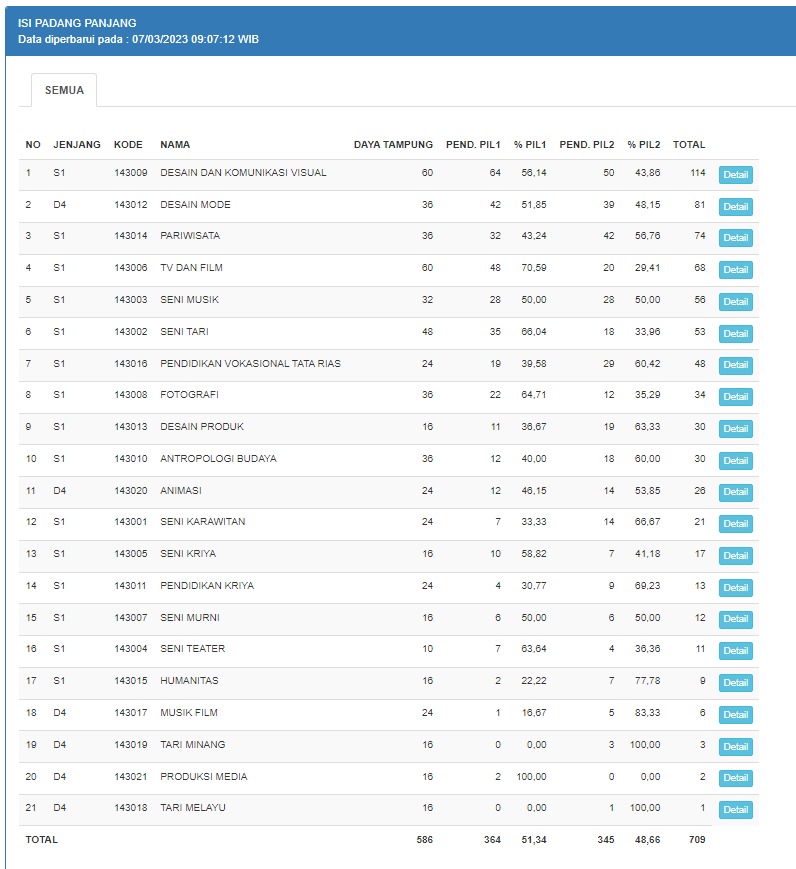Open Detail for Animasi
Viewport: 796px width, 869px height.
tap(736, 492)
